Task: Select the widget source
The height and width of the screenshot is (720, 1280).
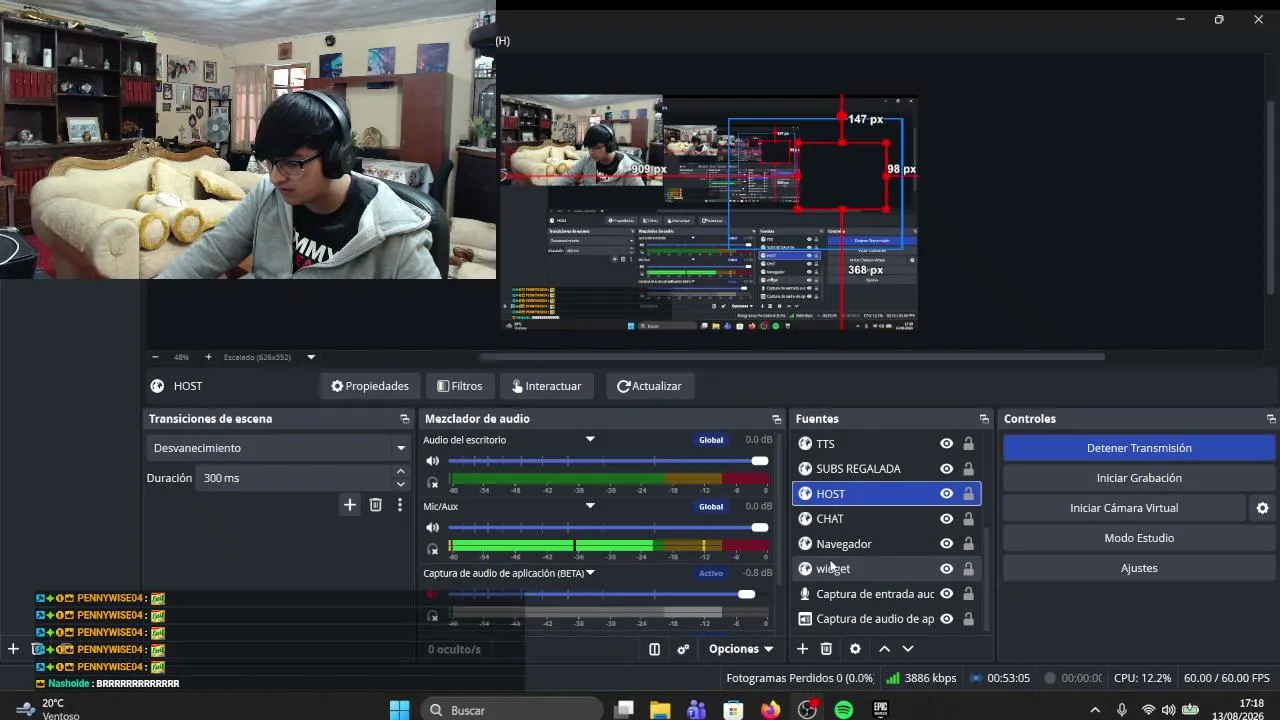Action: point(886,569)
